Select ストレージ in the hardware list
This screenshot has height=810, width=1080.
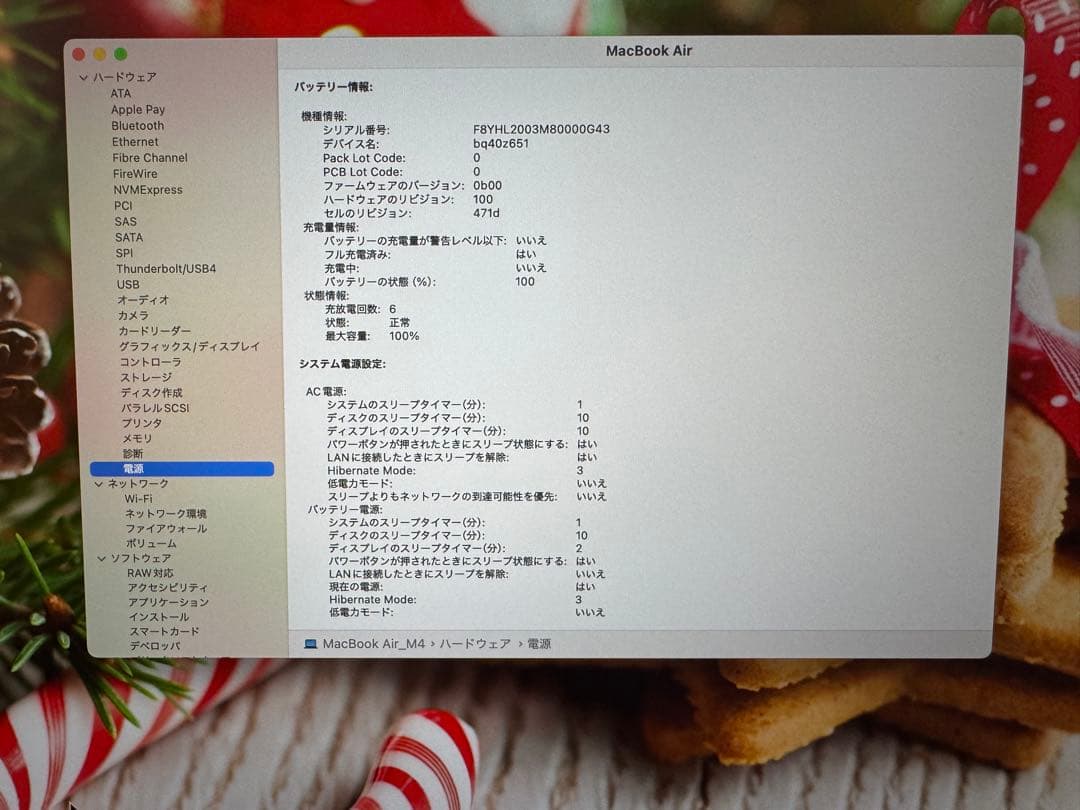pyautogui.click(x=146, y=377)
